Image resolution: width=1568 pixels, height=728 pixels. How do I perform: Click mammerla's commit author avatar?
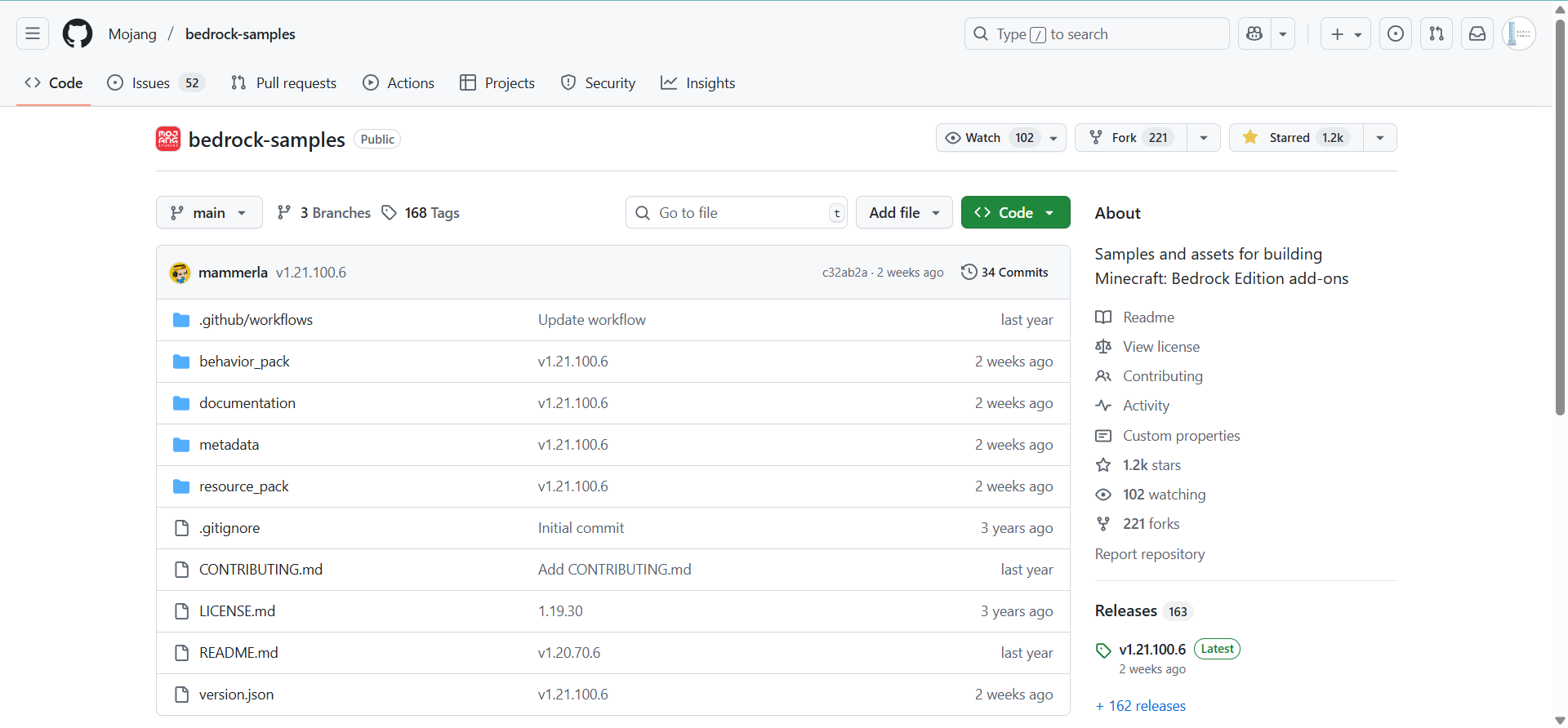180,273
